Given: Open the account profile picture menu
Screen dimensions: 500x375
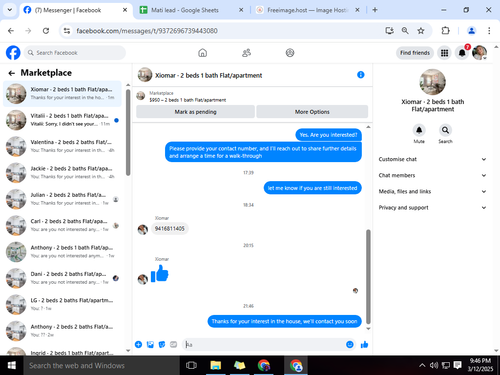Looking at the screenshot, I should point(479,53).
